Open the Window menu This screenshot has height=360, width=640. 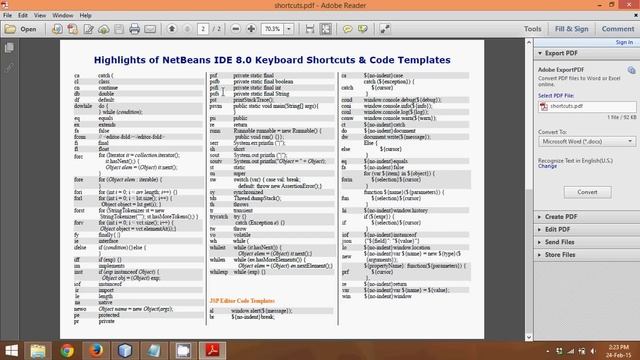[x=62, y=16]
